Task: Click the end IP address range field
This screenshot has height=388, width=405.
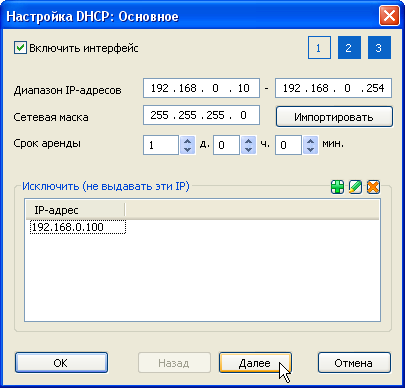Action: (333, 88)
